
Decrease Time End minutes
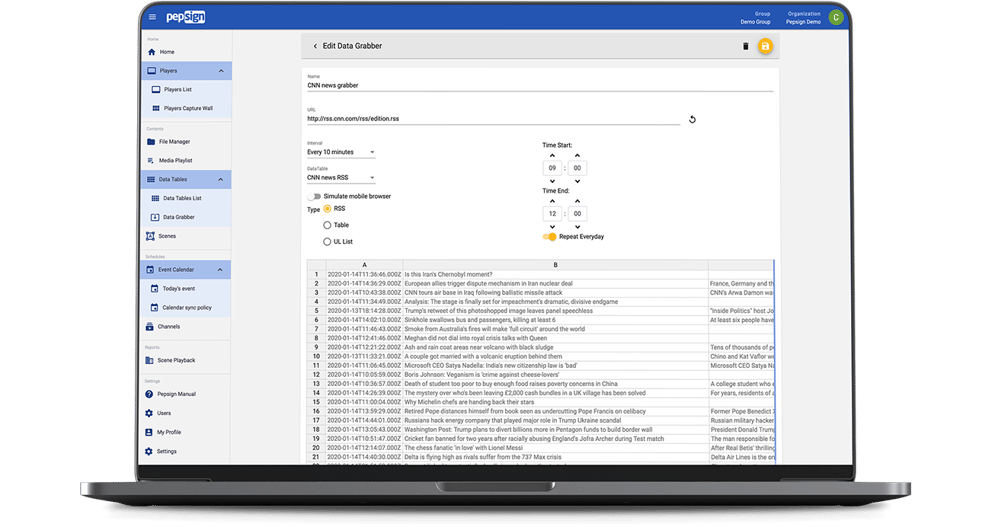[x=577, y=226]
